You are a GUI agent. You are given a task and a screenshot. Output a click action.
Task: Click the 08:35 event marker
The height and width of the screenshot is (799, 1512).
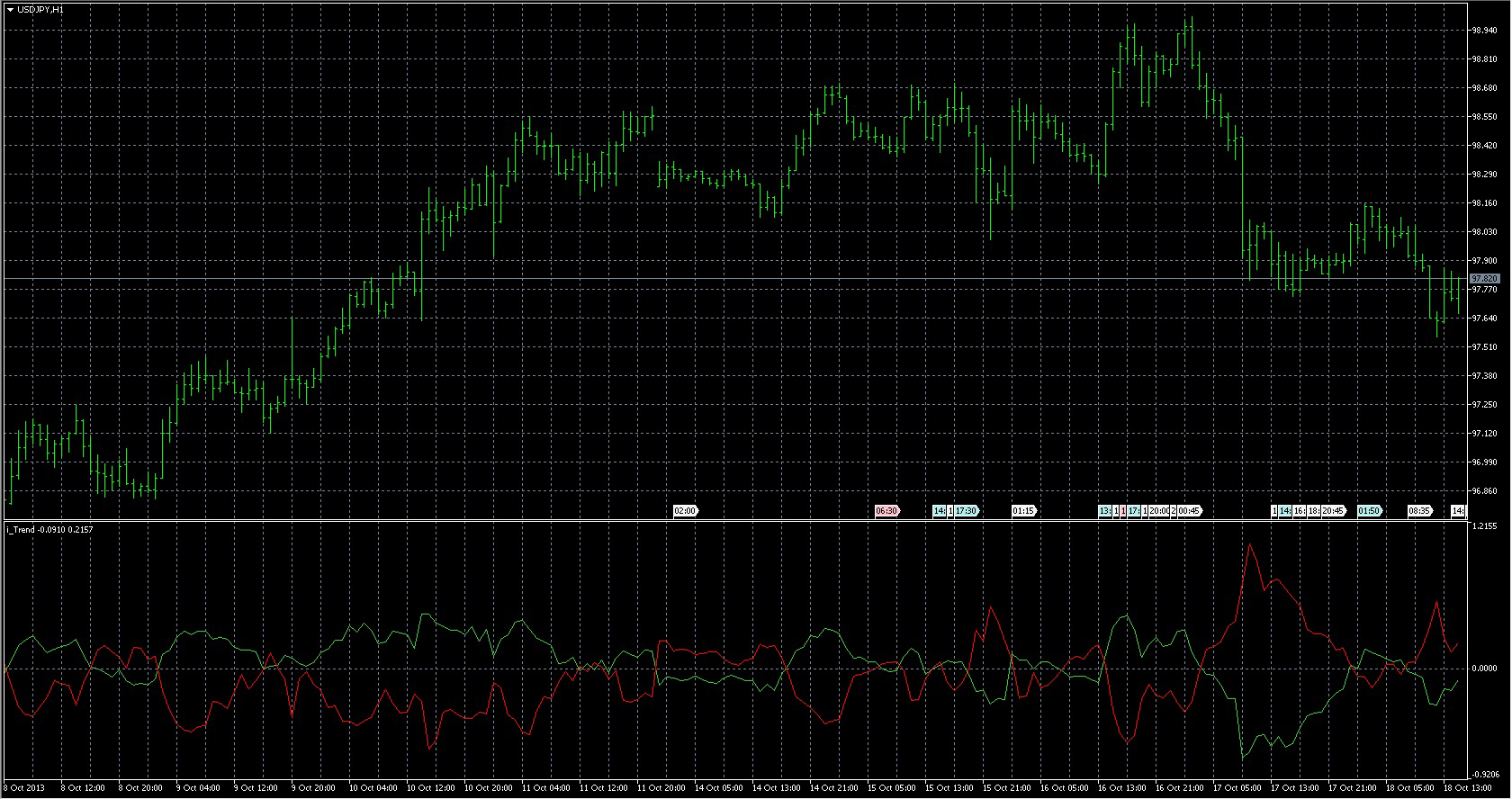[x=1419, y=511]
